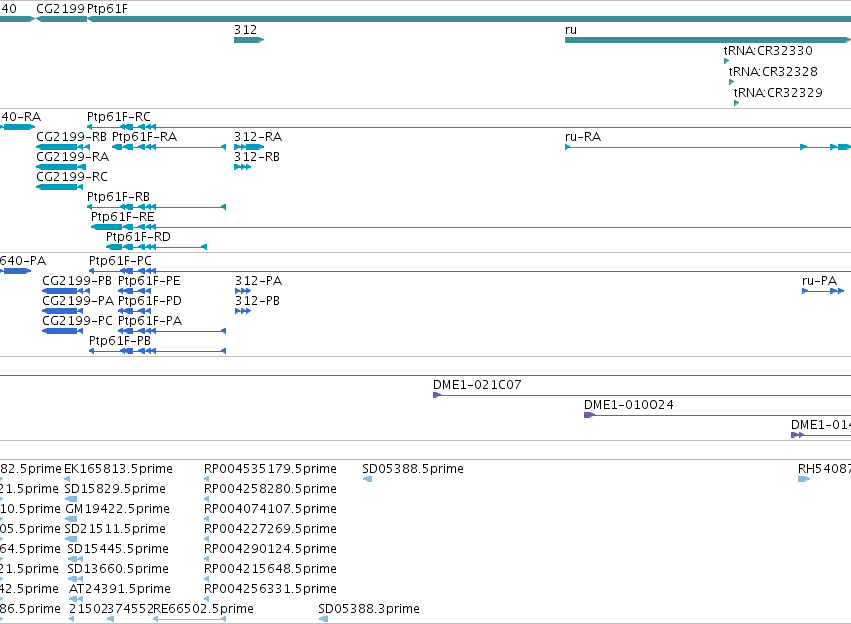This screenshot has height=624, width=851.
Task: Select the ru-PA protein label
Action: click(820, 281)
